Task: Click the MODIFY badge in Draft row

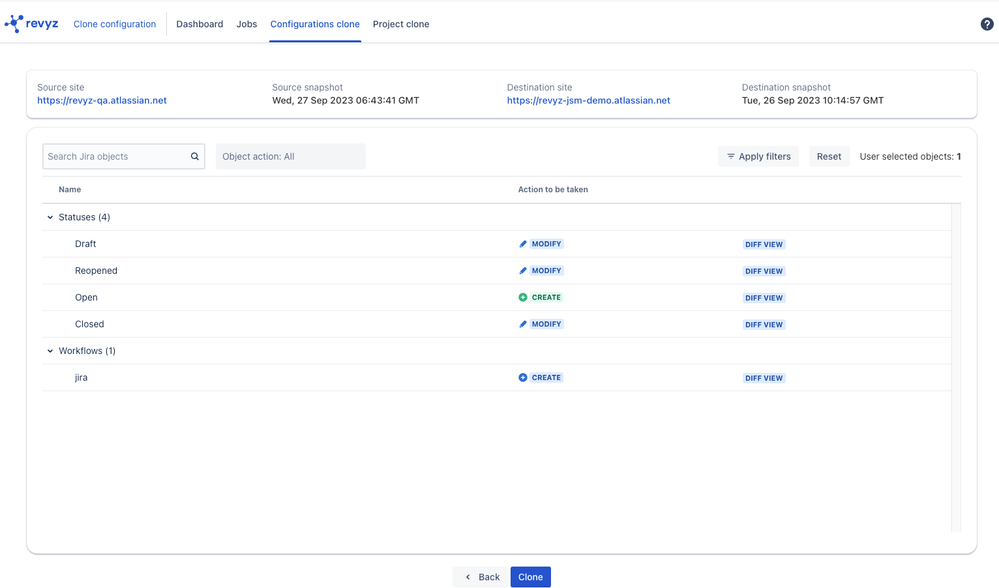Action: (547, 244)
